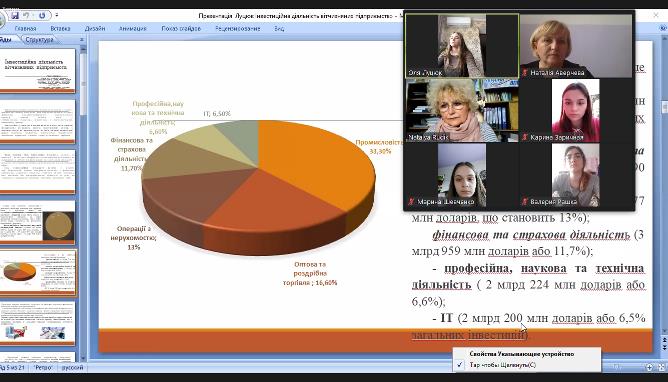Screen dimensions: 668x382
Task: Expand the quick access toolbar customize arrow
Action: pyautogui.click(x=57, y=15)
